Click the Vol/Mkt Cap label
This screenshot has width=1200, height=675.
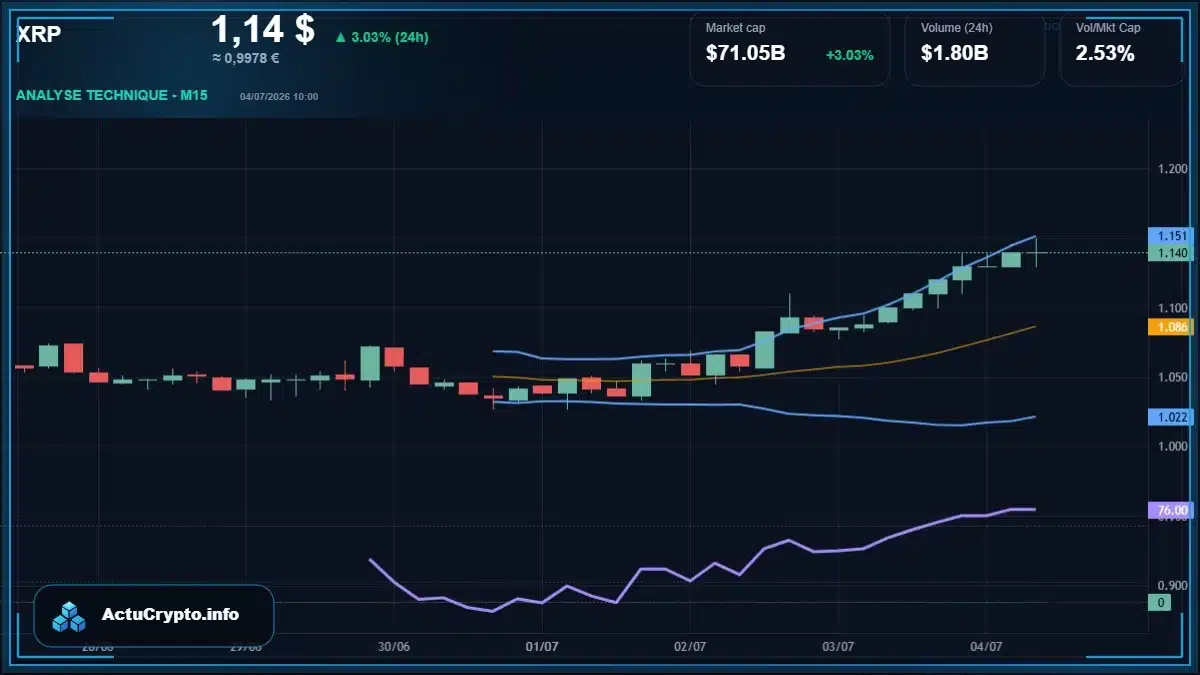(x=1108, y=28)
